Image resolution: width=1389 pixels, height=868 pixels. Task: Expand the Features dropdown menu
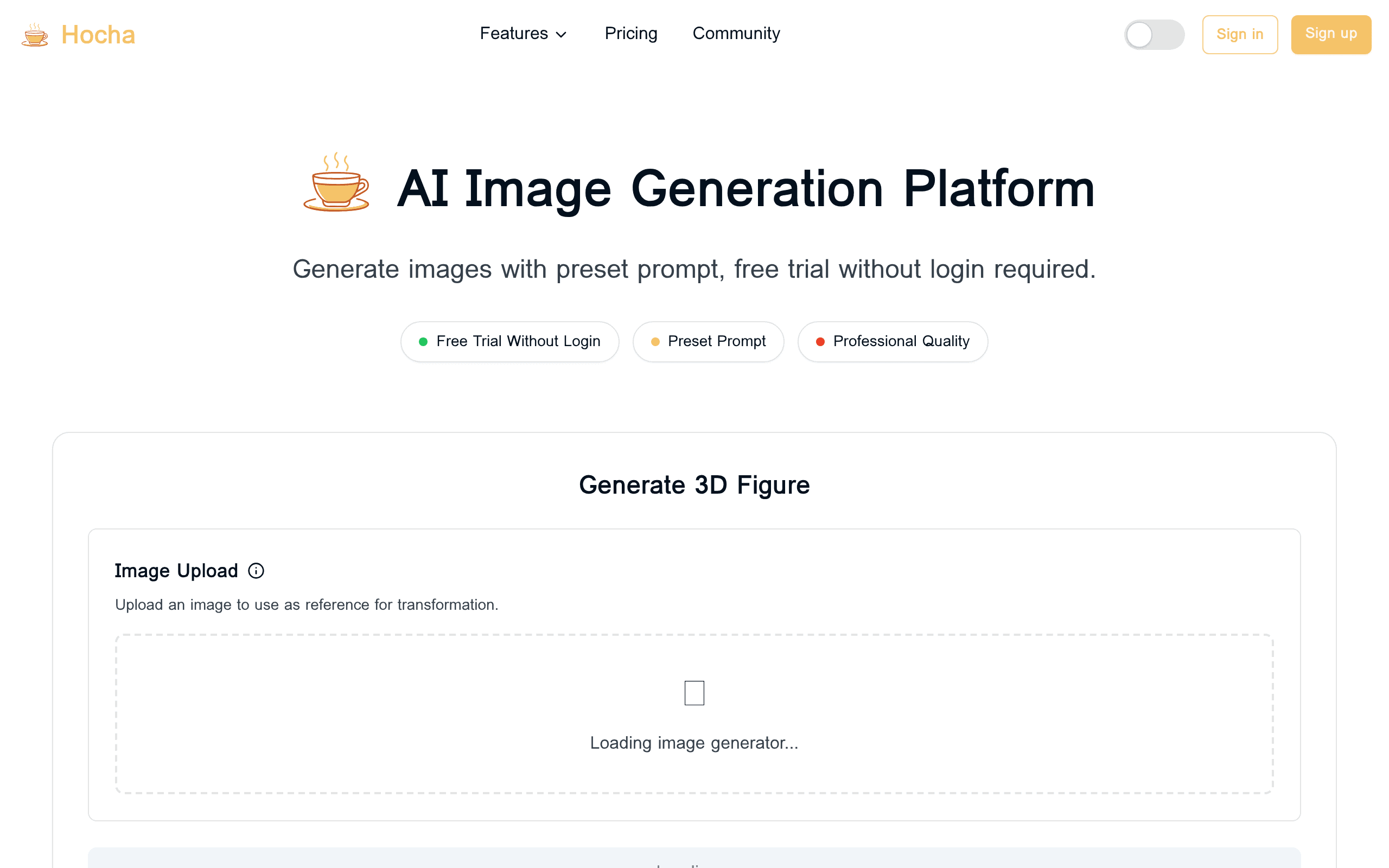click(514, 34)
